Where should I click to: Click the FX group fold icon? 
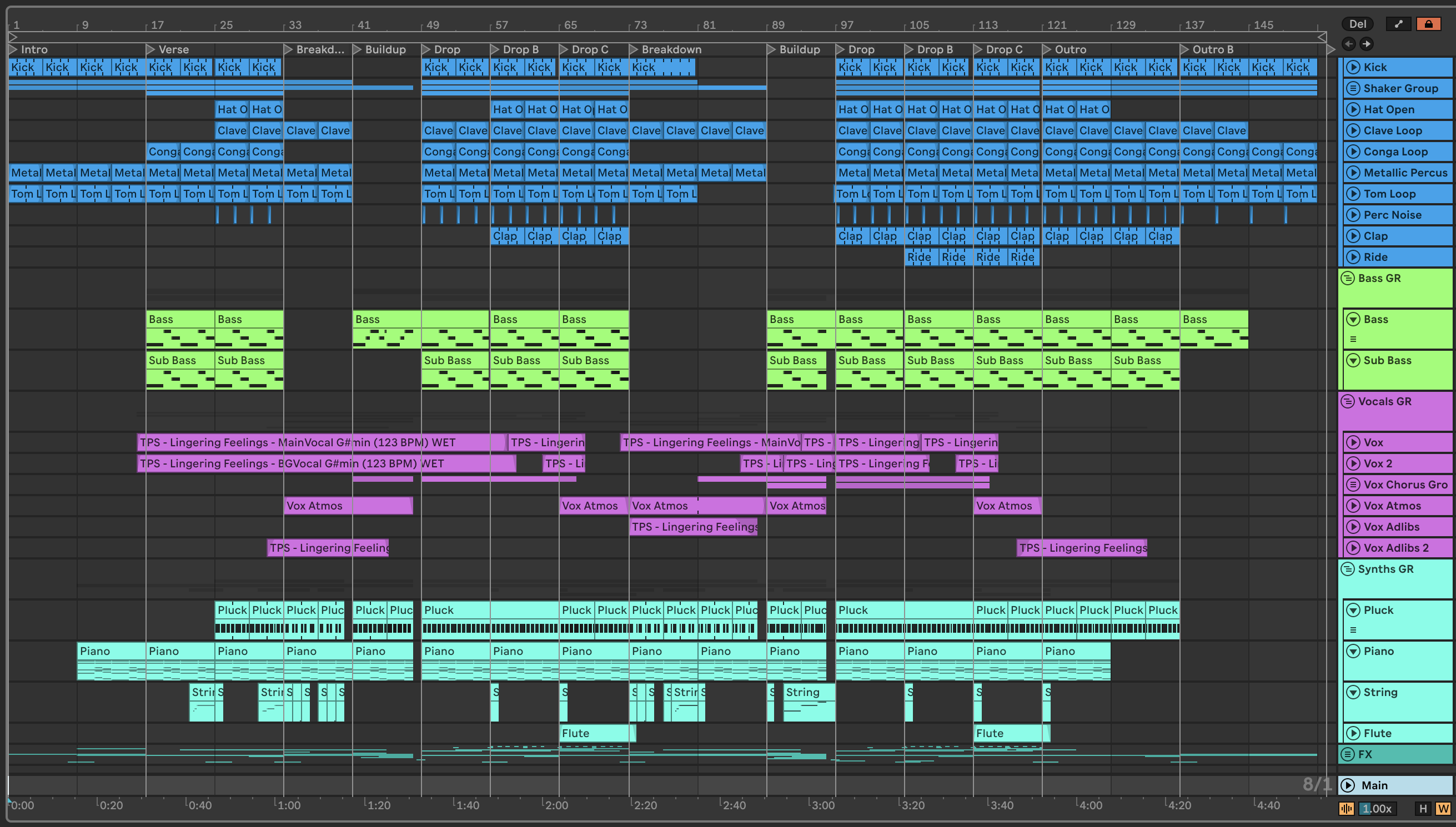coord(1348,754)
